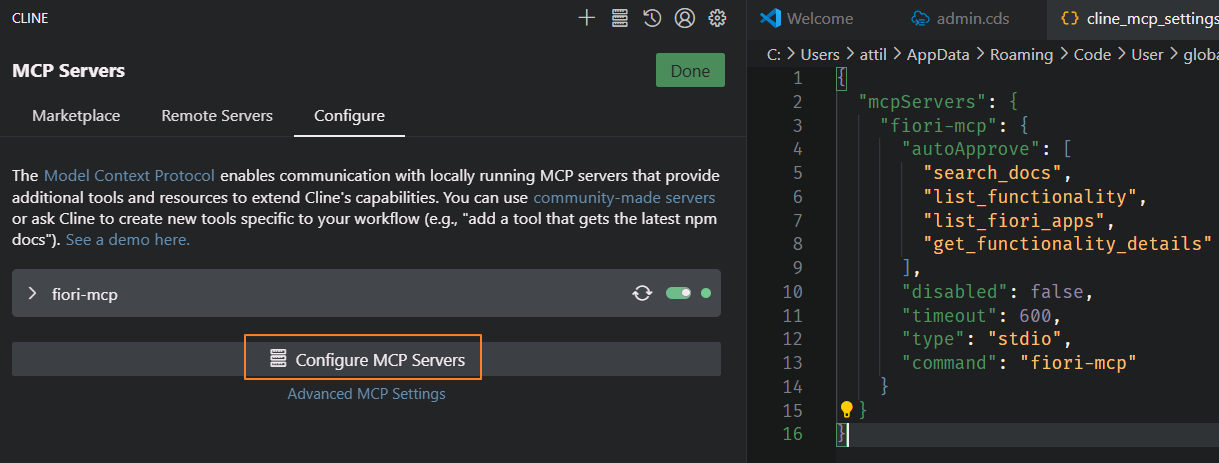Click the MCP Servers heading
1219x463 pixels.
pos(69,71)
